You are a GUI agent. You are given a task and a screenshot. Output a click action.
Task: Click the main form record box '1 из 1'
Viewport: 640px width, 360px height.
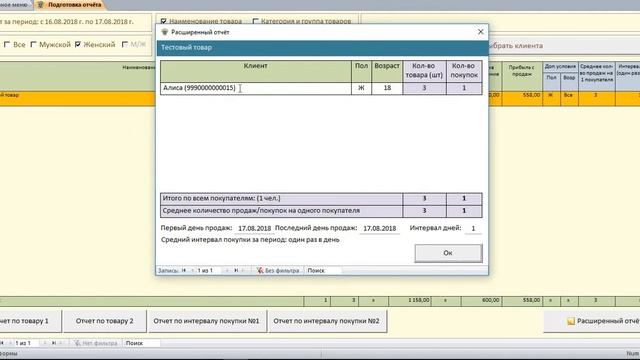pyautogui.click(x=27, y=343)
